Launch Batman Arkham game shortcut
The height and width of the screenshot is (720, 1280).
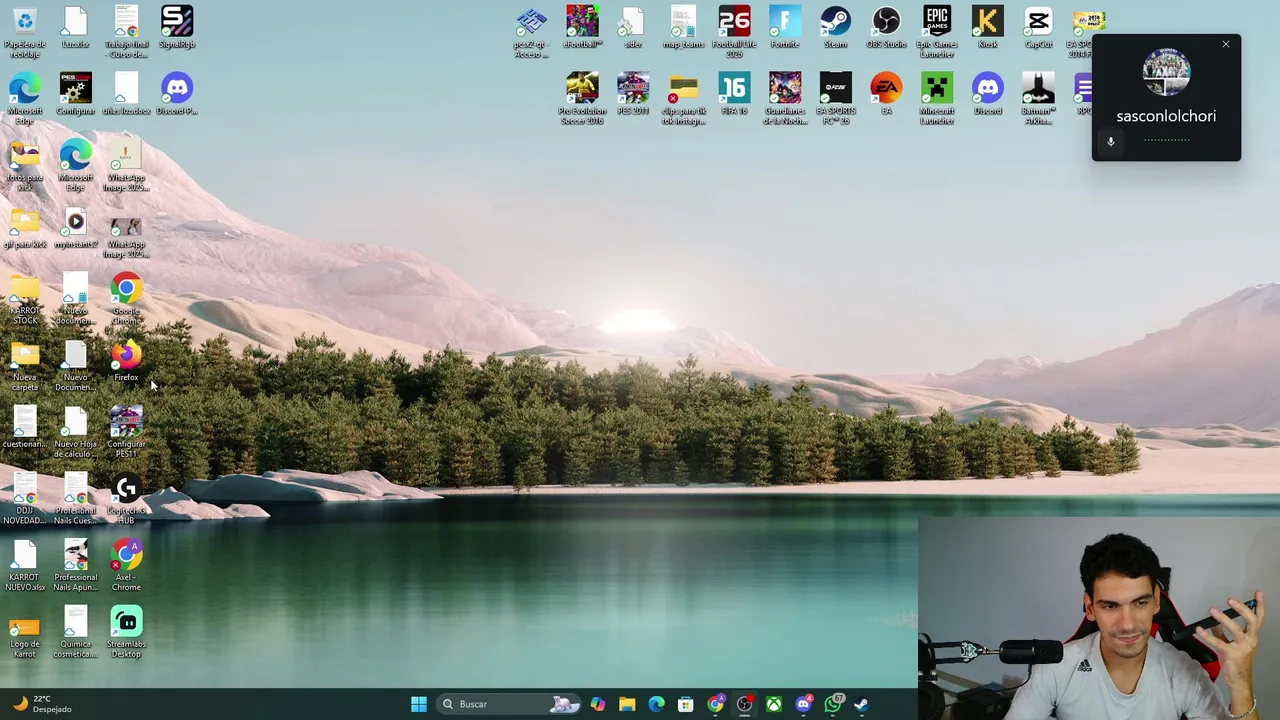1038,98
